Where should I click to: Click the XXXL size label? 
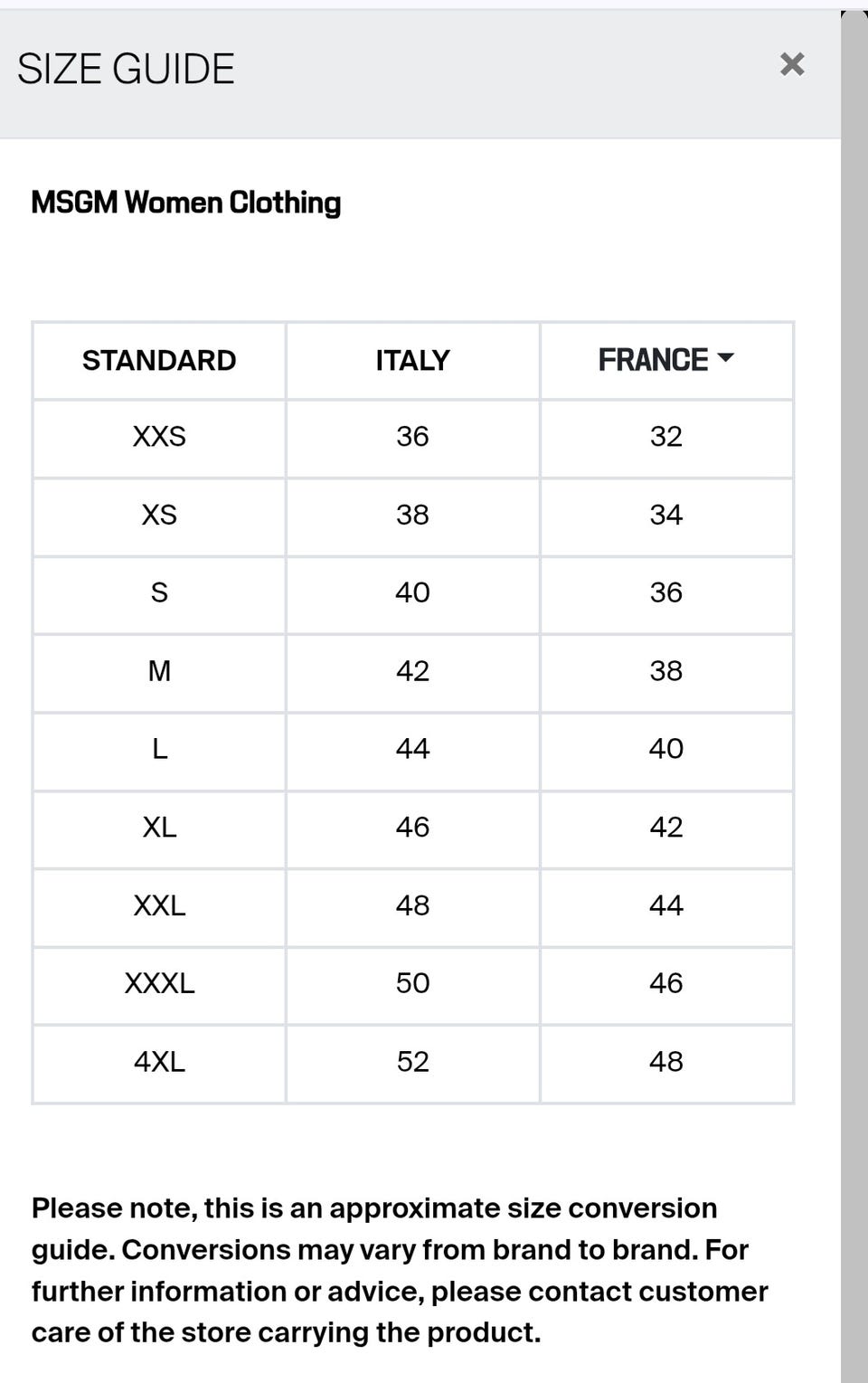tap(159, 983)
